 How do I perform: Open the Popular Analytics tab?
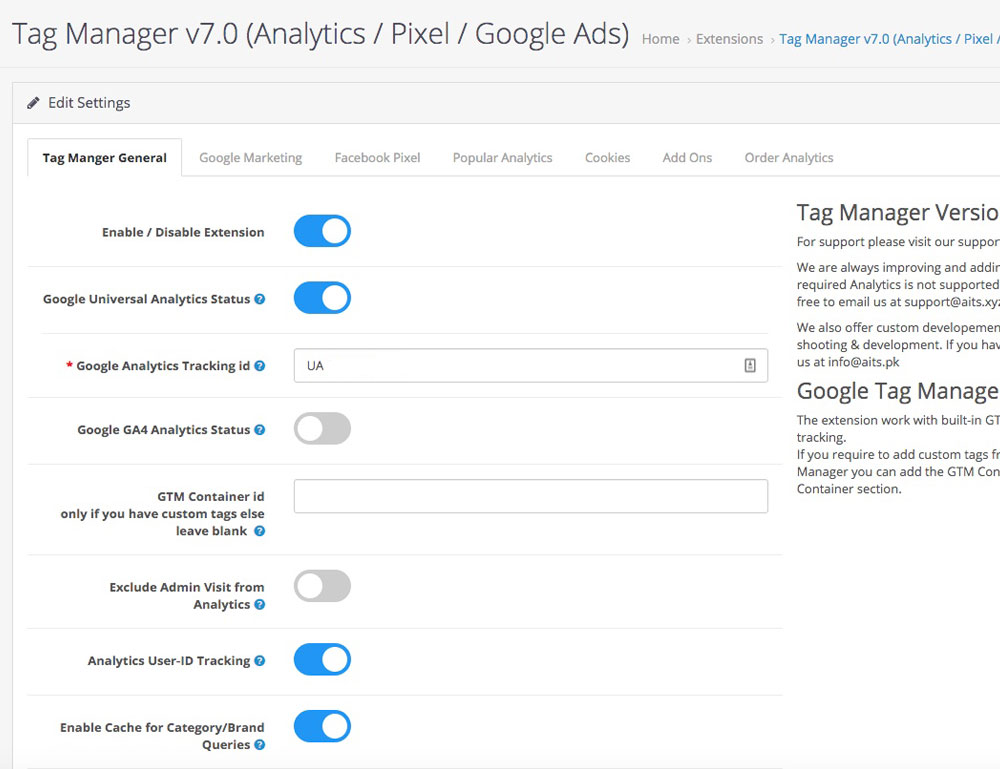(503, 157)
